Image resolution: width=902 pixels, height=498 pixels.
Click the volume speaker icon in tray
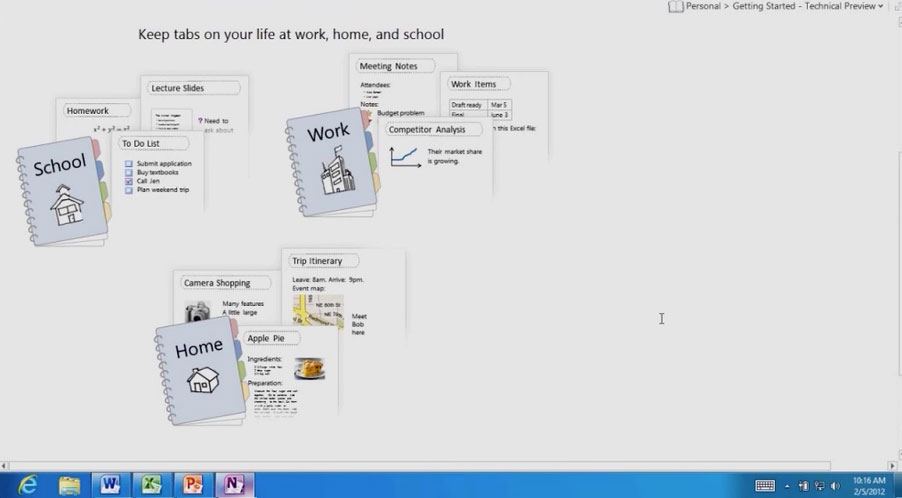point(835,486)
